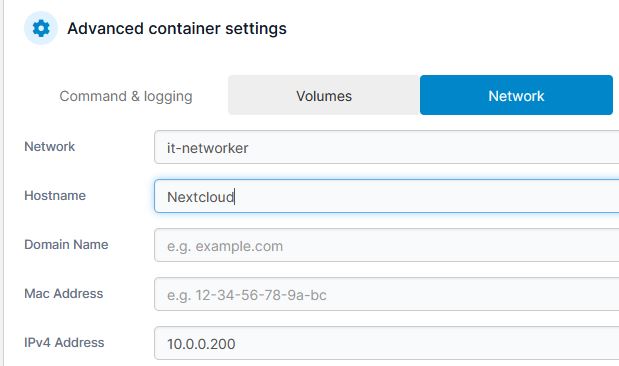Screen dimensions: 619x366
Task: Click the e.g. 12-34-56-78-9a-bc placeholder text
Action: click(x=247, y=295)
